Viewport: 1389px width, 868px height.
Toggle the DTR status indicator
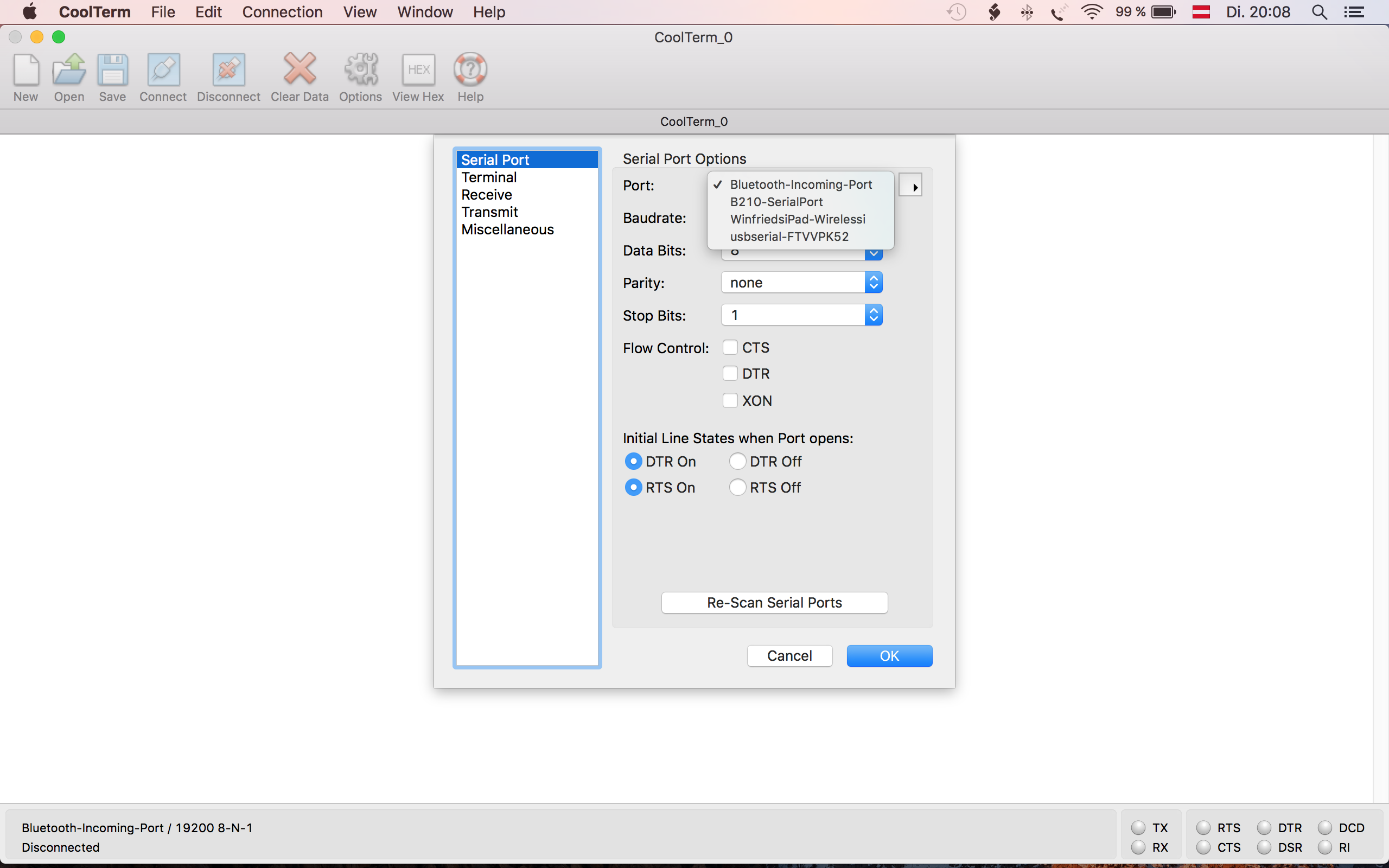[x=1264, y=828]
